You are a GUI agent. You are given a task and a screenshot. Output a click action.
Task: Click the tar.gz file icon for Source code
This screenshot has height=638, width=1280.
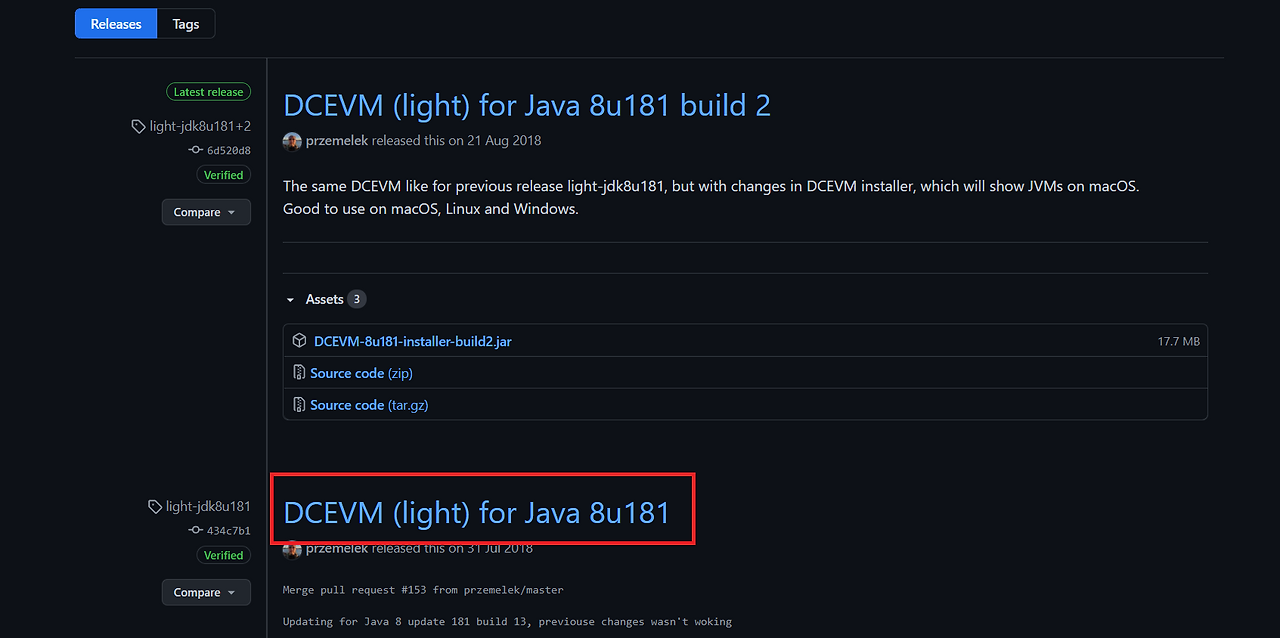coord(299,404)
